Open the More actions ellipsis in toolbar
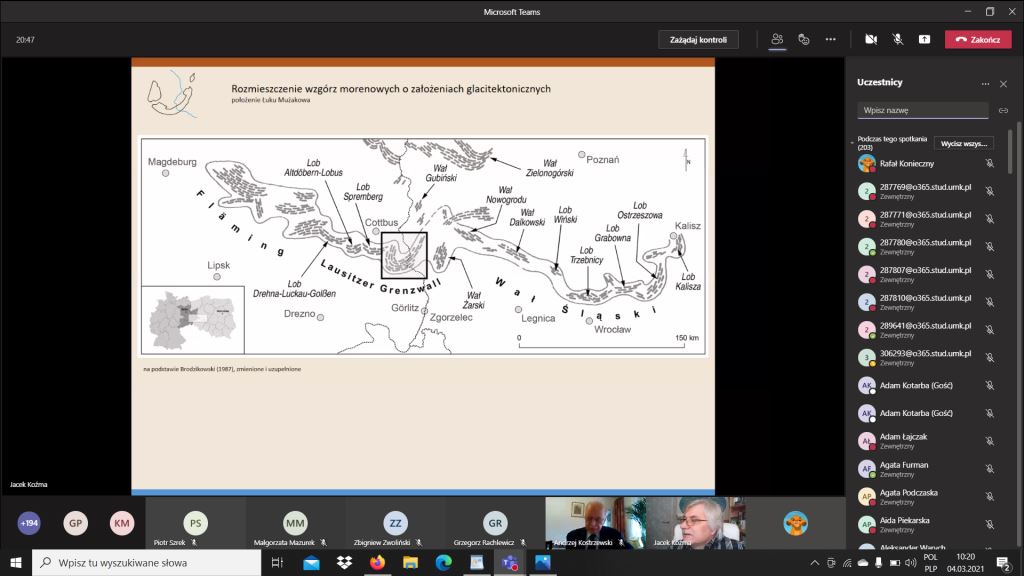 coord(830,39)
